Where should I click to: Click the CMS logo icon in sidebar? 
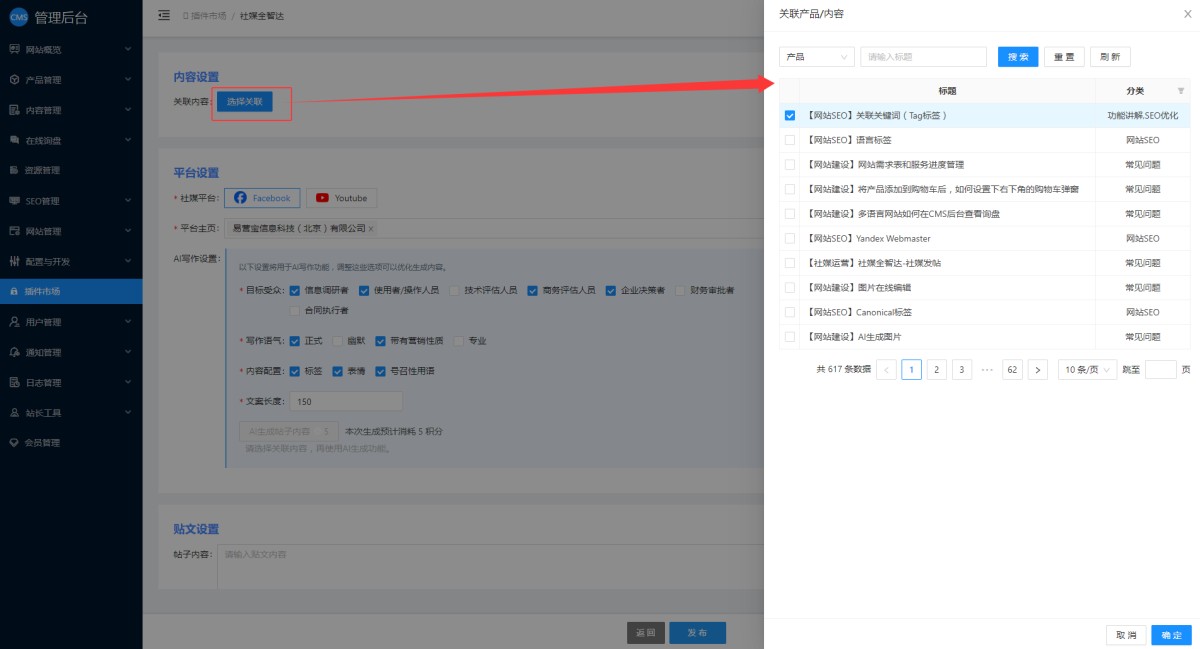tap(18, 16)
